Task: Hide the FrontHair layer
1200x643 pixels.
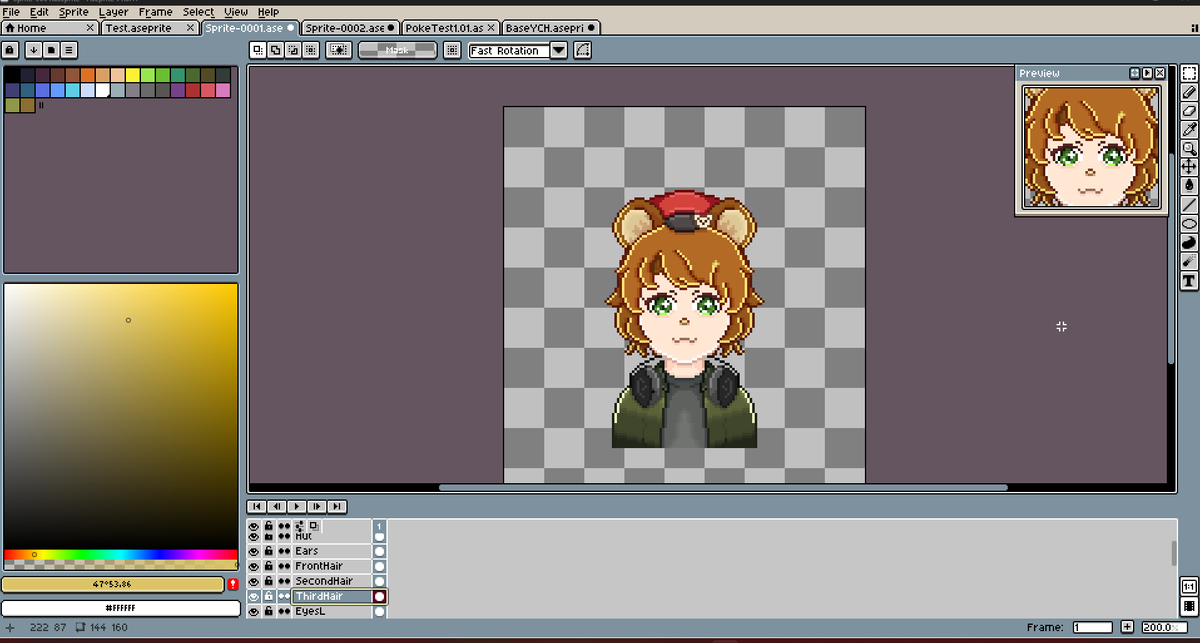Action: pos(254,566)
